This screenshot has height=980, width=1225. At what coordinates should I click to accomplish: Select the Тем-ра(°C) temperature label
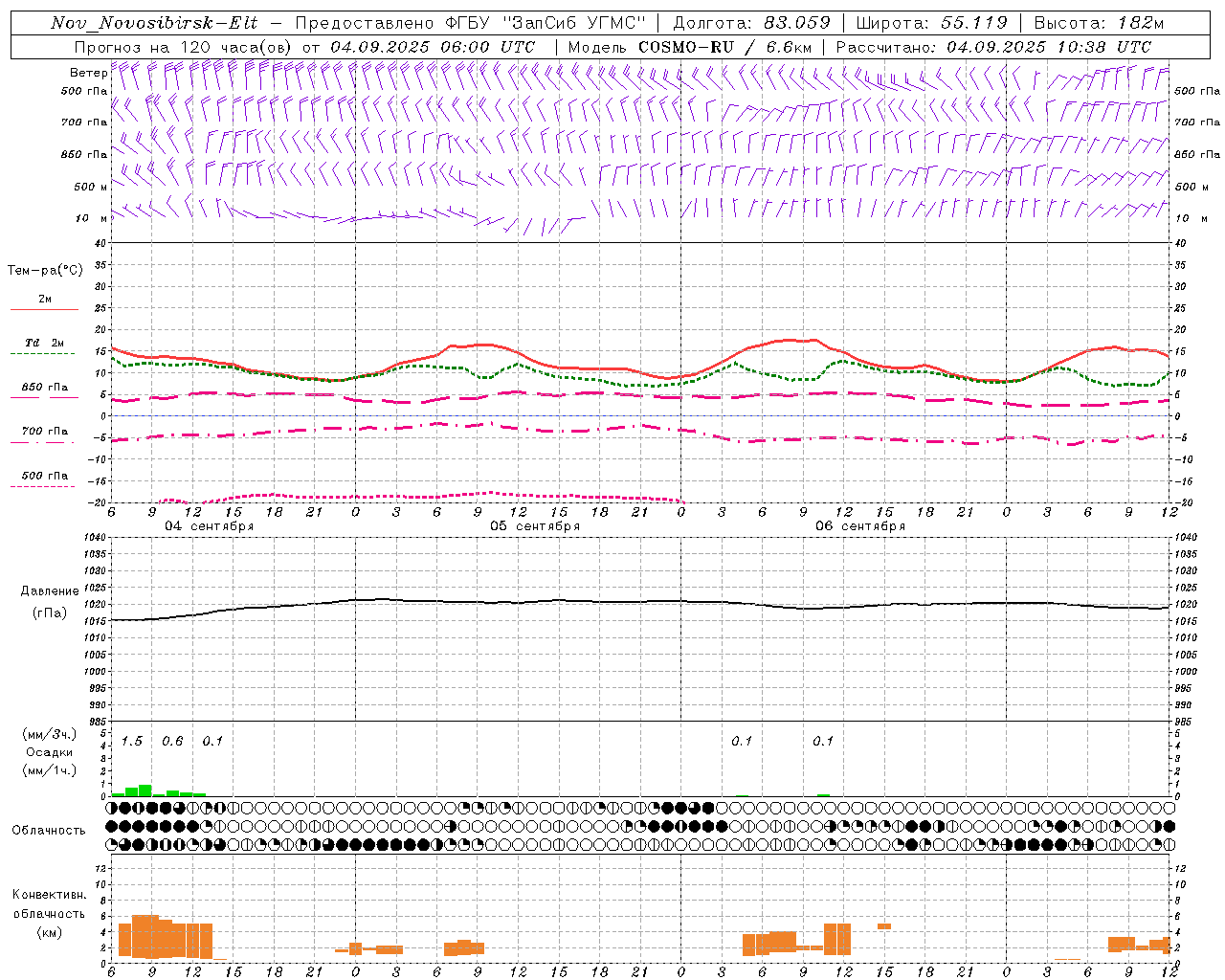click(45, 271)
